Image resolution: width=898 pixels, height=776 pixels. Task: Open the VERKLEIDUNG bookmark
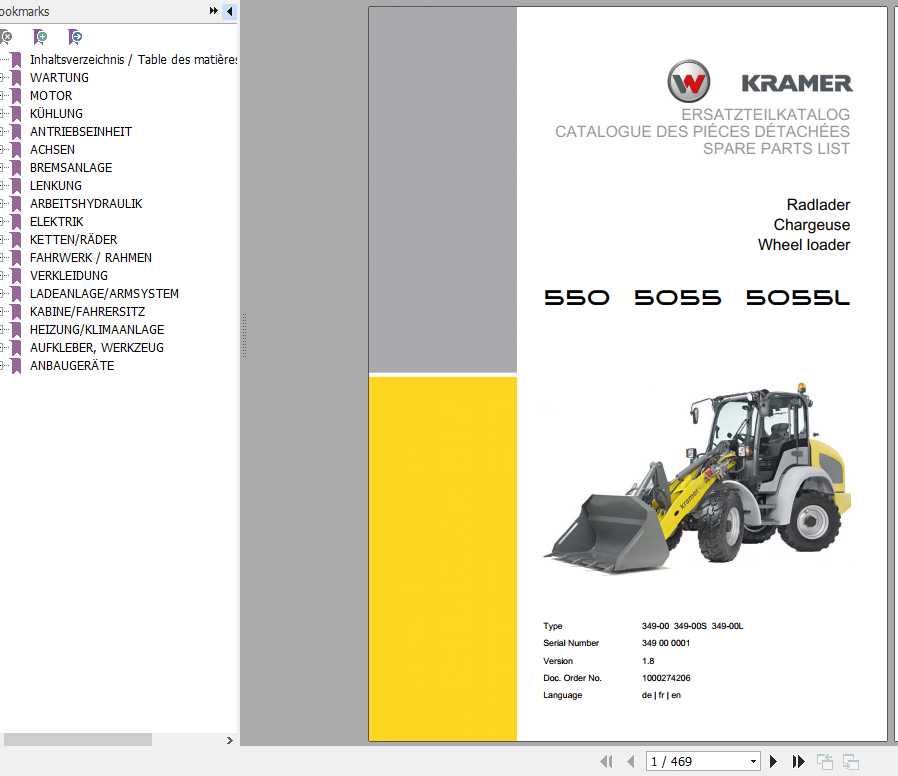coord(69,276)
